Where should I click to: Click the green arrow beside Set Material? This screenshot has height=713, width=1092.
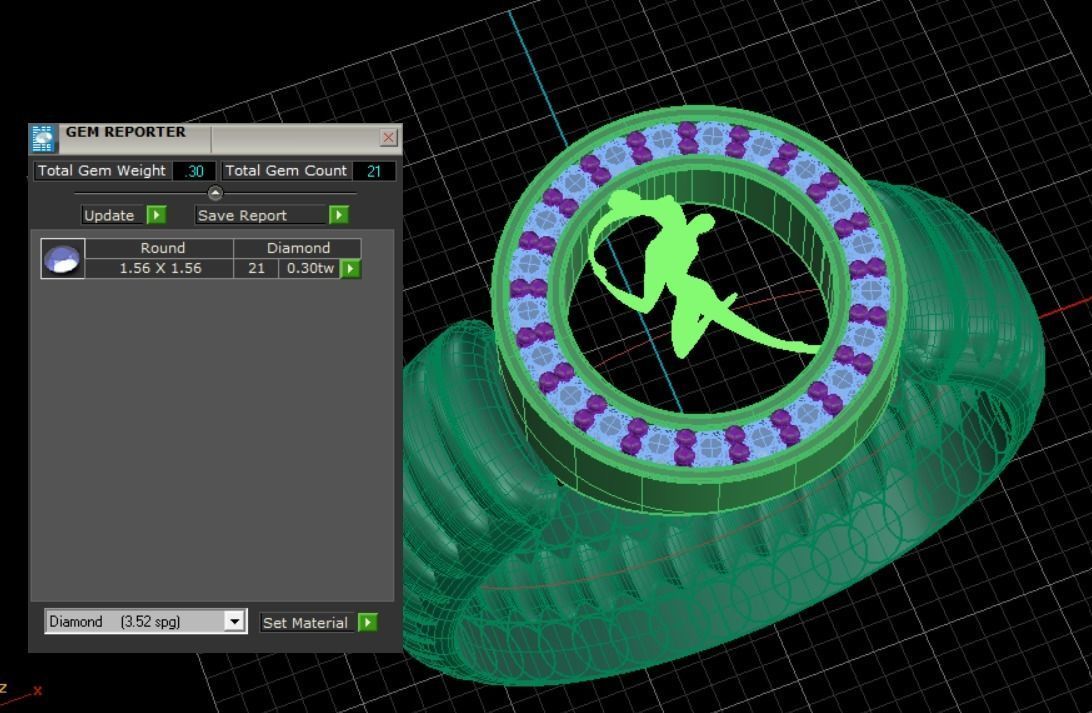368,622
